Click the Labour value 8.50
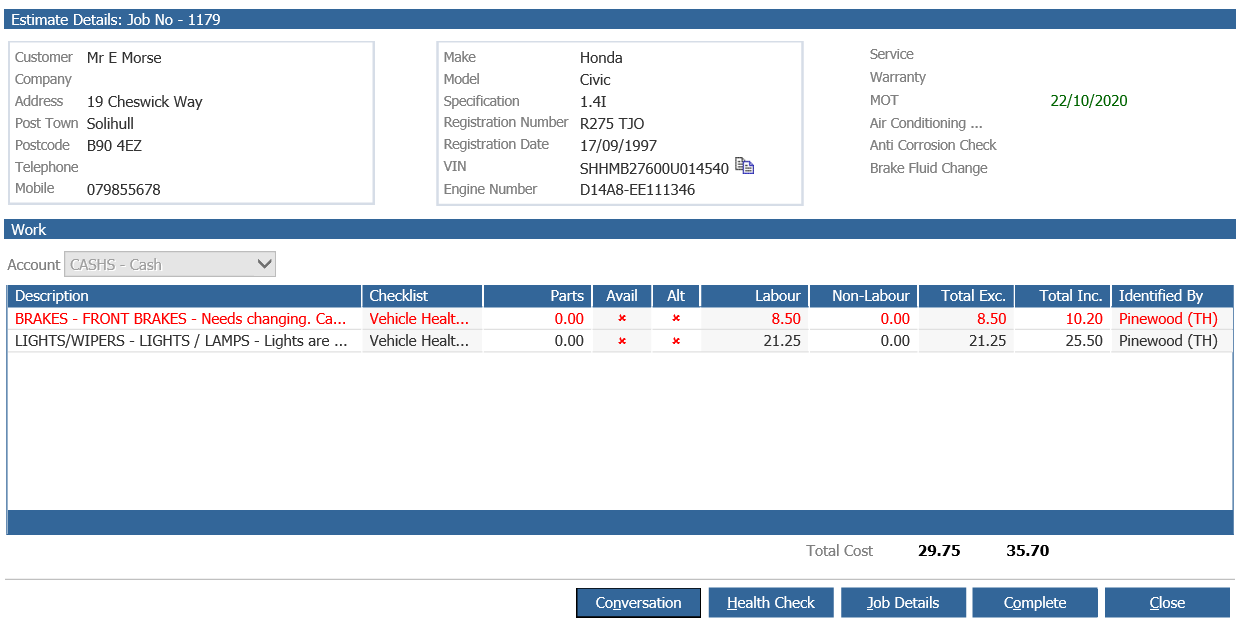This screenshot has width=1239, height=624. [786, 319]
